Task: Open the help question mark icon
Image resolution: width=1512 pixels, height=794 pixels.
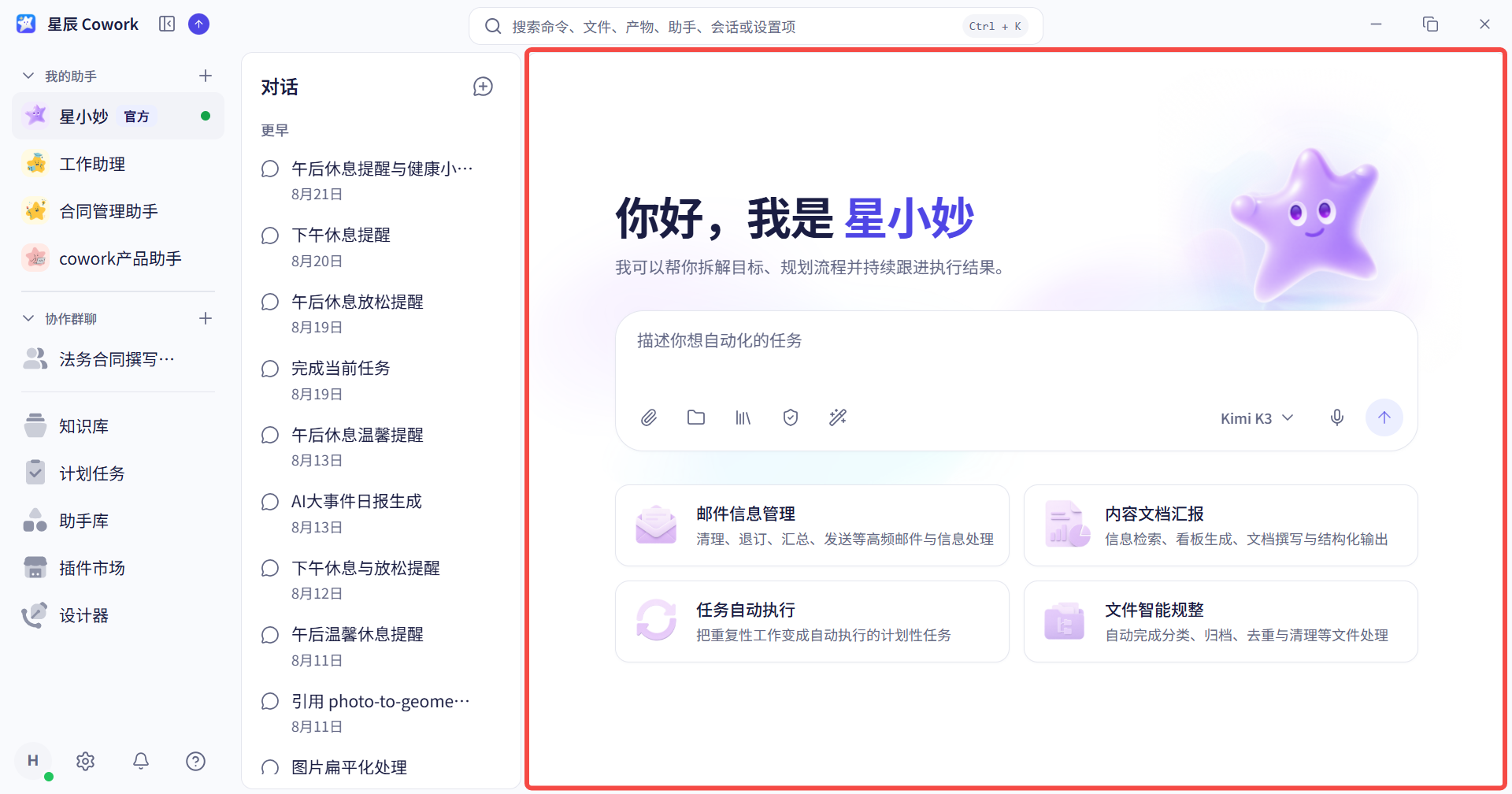Action: (196, 761)
